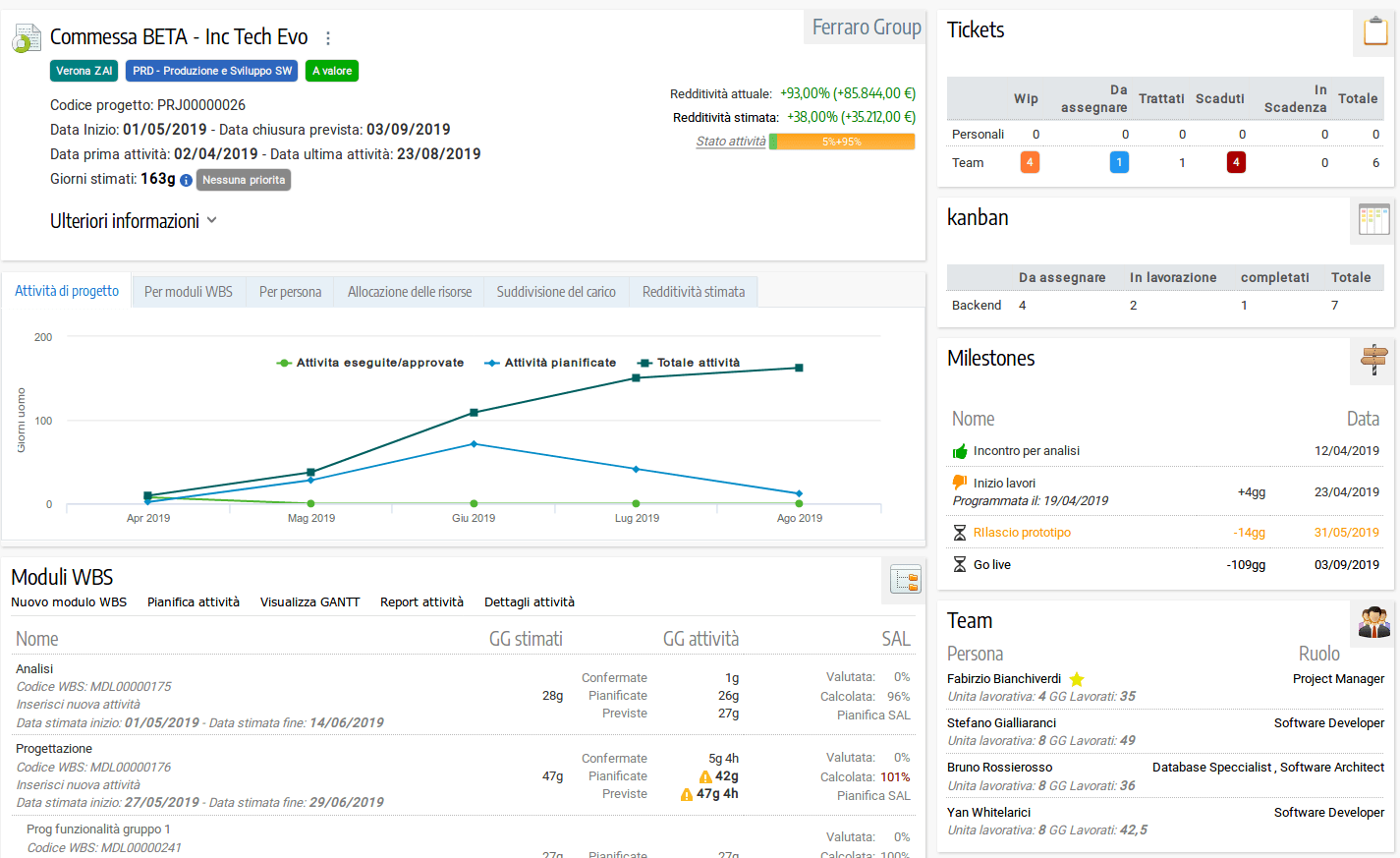Click the info icon beside Giorni stimati
Viewport: 1400px width, 858px height.
(186, 180)
